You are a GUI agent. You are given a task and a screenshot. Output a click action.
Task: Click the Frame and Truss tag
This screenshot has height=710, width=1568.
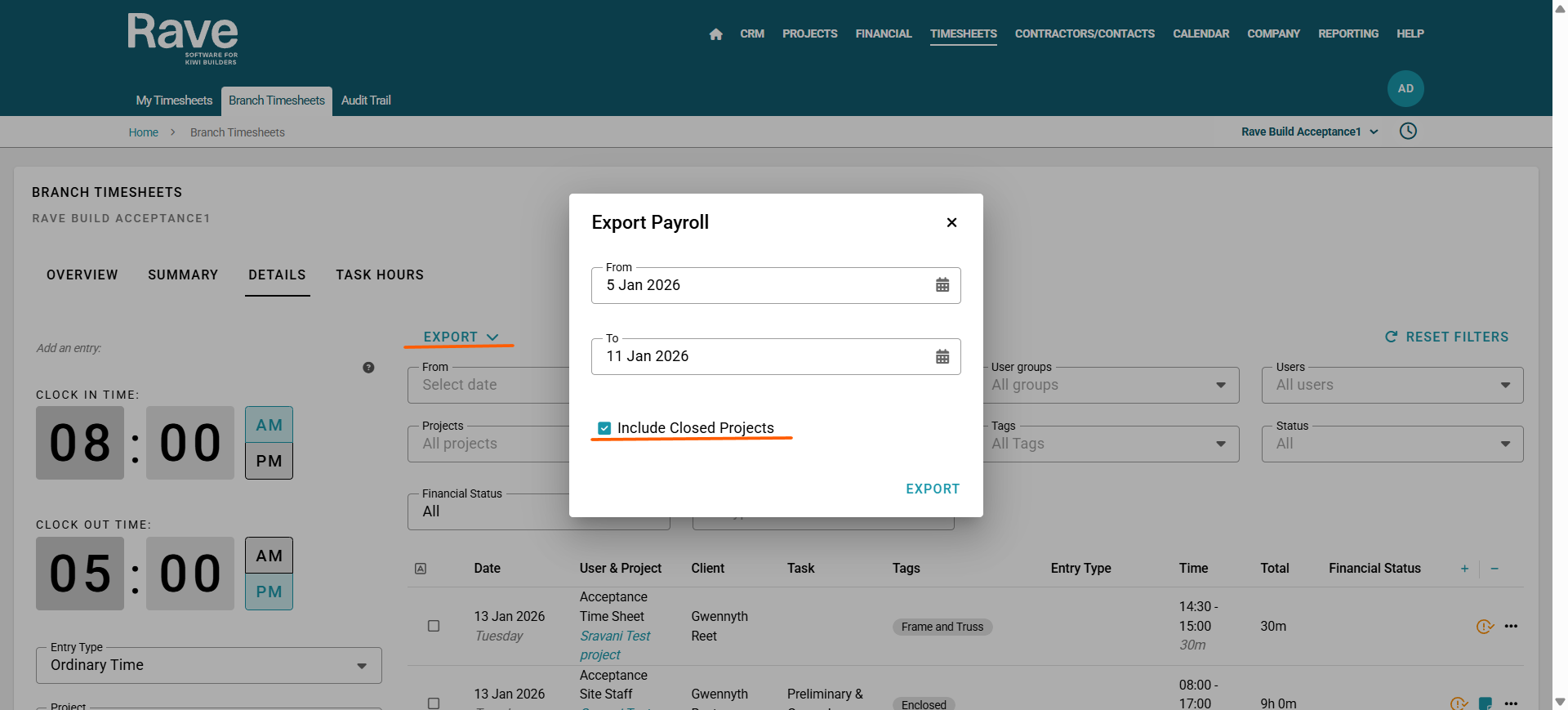coord(942,627)
